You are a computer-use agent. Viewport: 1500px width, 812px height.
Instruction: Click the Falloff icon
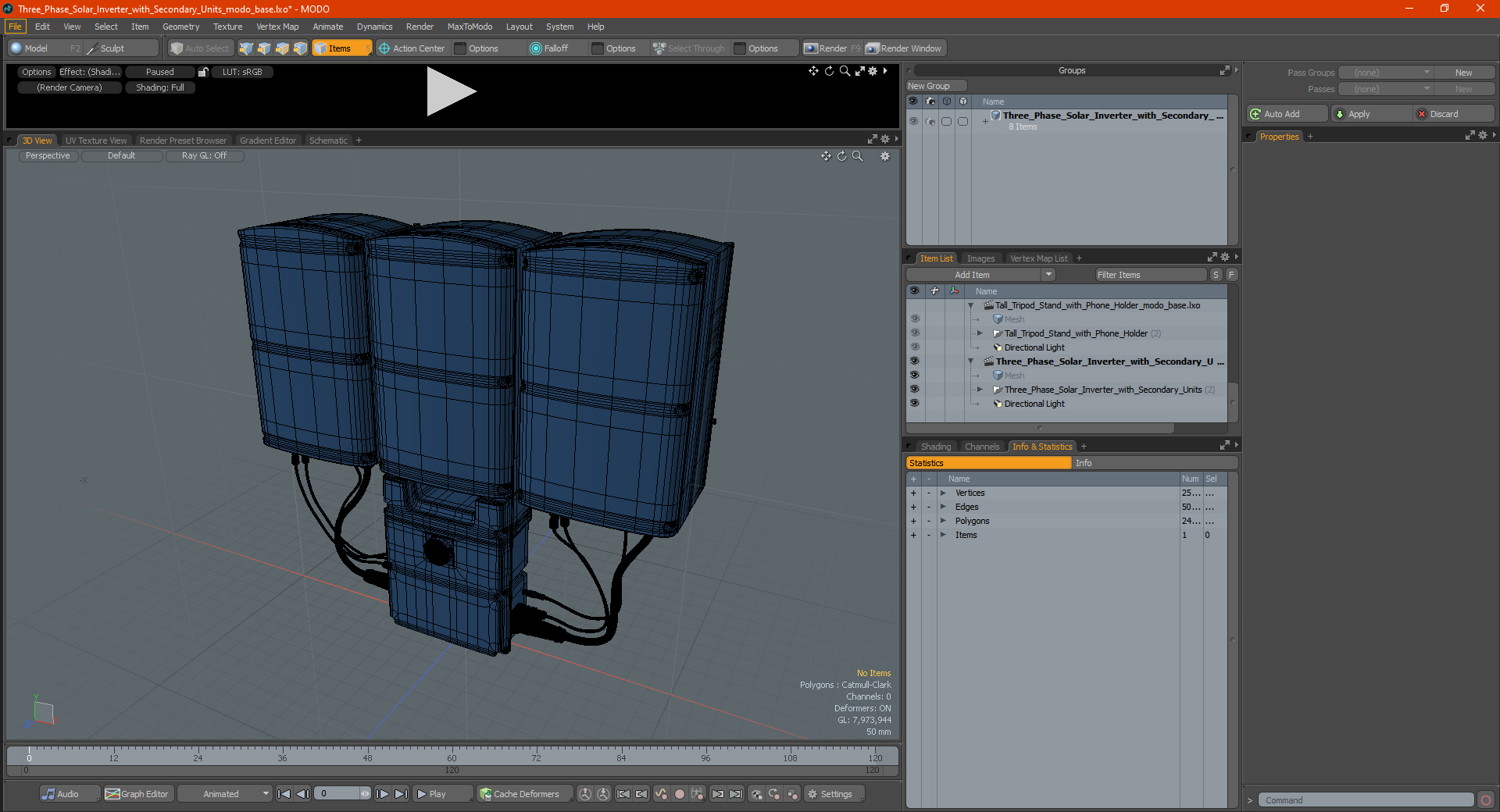click(x=535, y=48)
